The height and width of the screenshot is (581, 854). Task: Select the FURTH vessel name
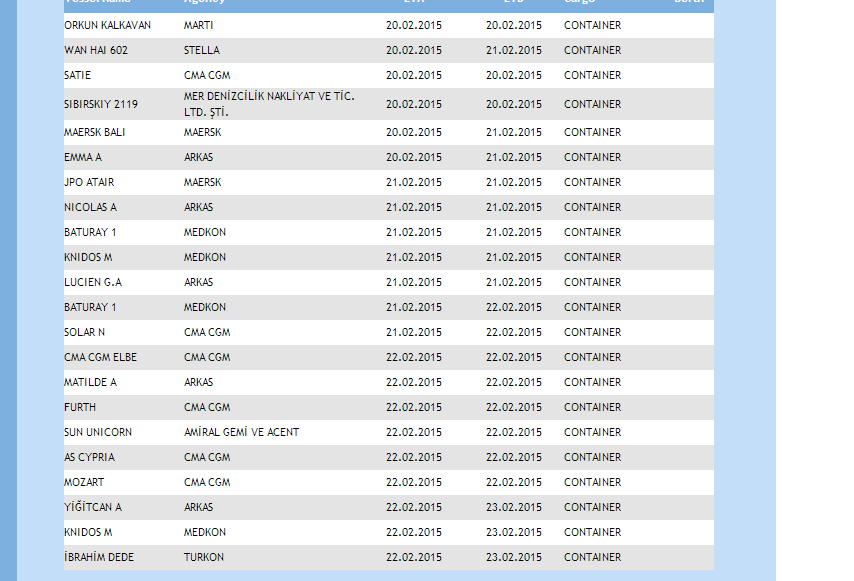[80, 408]
